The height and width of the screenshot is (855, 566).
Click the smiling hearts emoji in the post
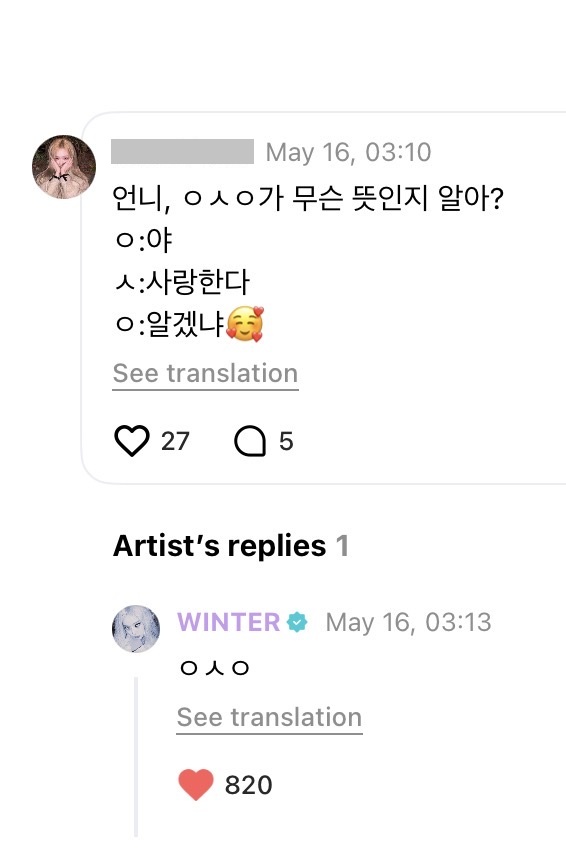click(245, 324)
